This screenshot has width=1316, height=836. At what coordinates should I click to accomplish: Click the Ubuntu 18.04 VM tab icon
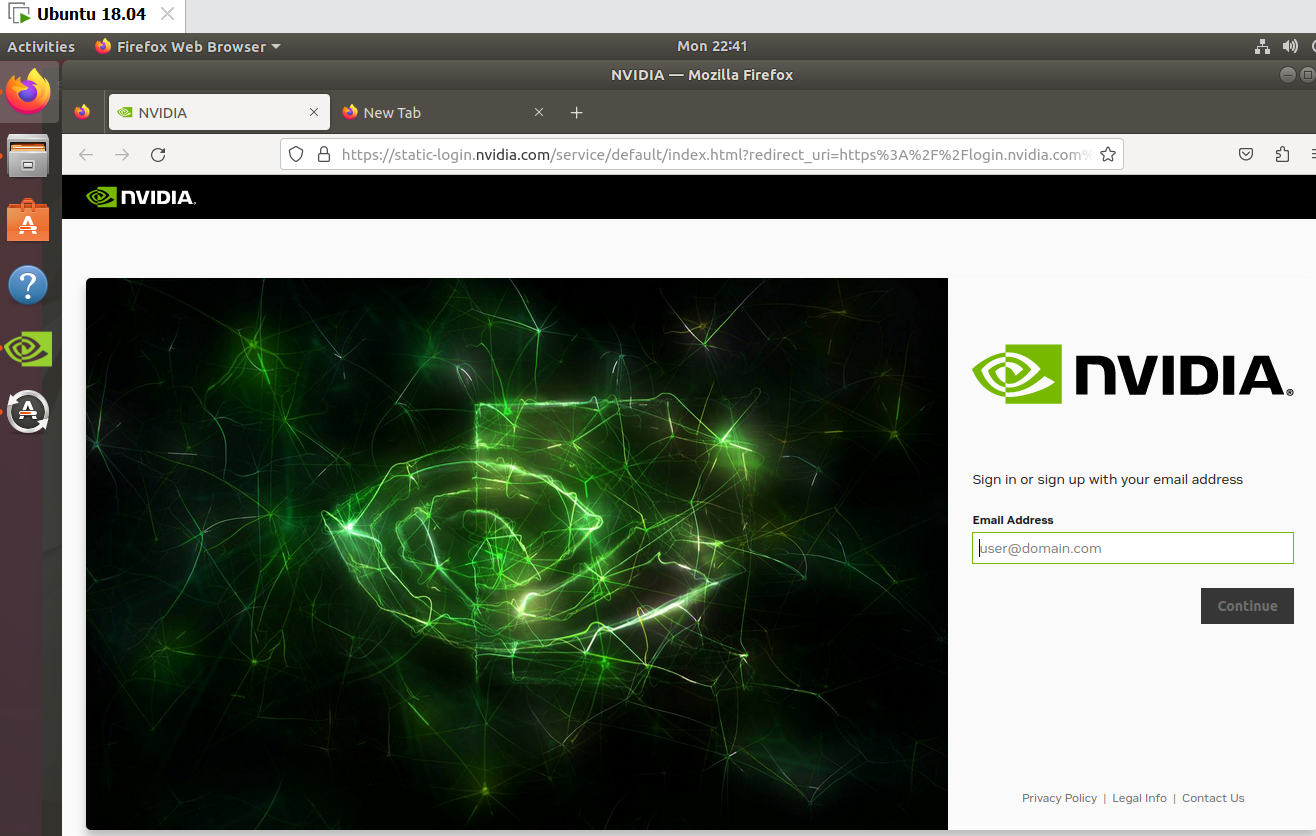coord(19,14)
